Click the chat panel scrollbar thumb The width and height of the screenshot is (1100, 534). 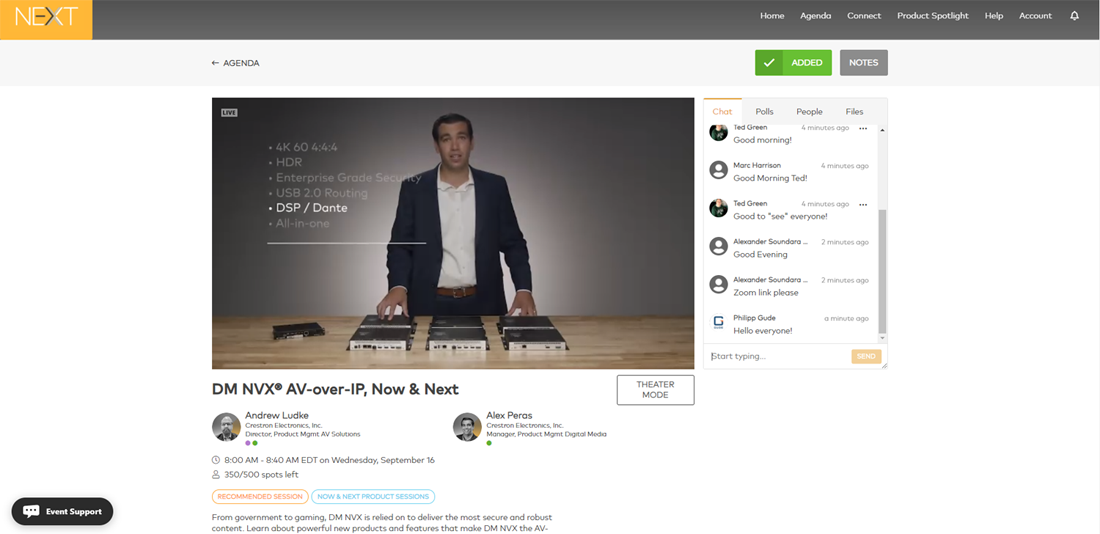883,271
